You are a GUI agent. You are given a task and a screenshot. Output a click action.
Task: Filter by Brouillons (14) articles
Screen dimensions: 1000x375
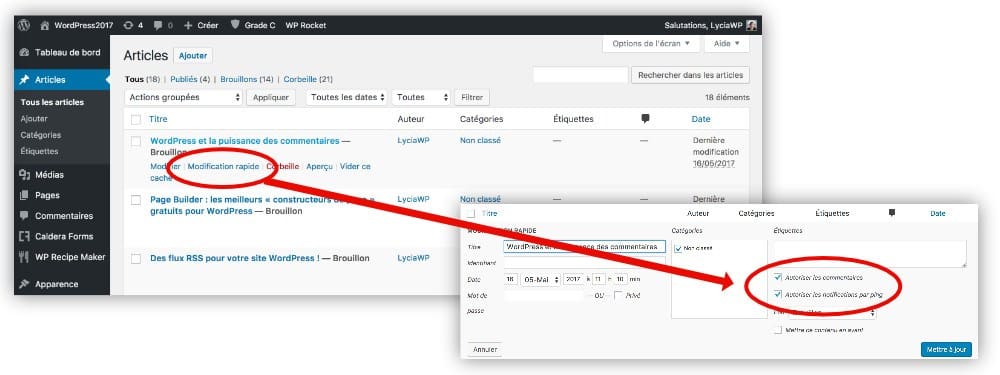click(x=247, y=79)
